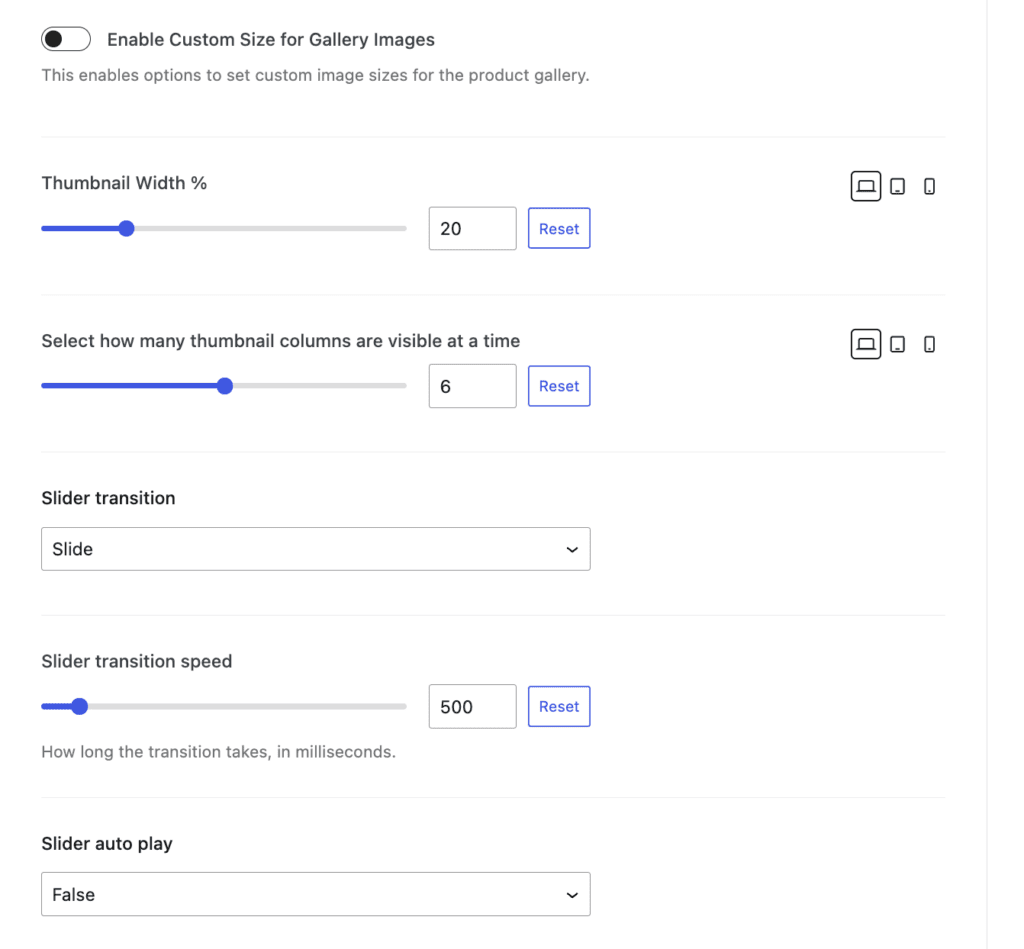
Task: Click the Thumbnail Width input showing 20
Action: pyautogui.click(x=471, y=228)
